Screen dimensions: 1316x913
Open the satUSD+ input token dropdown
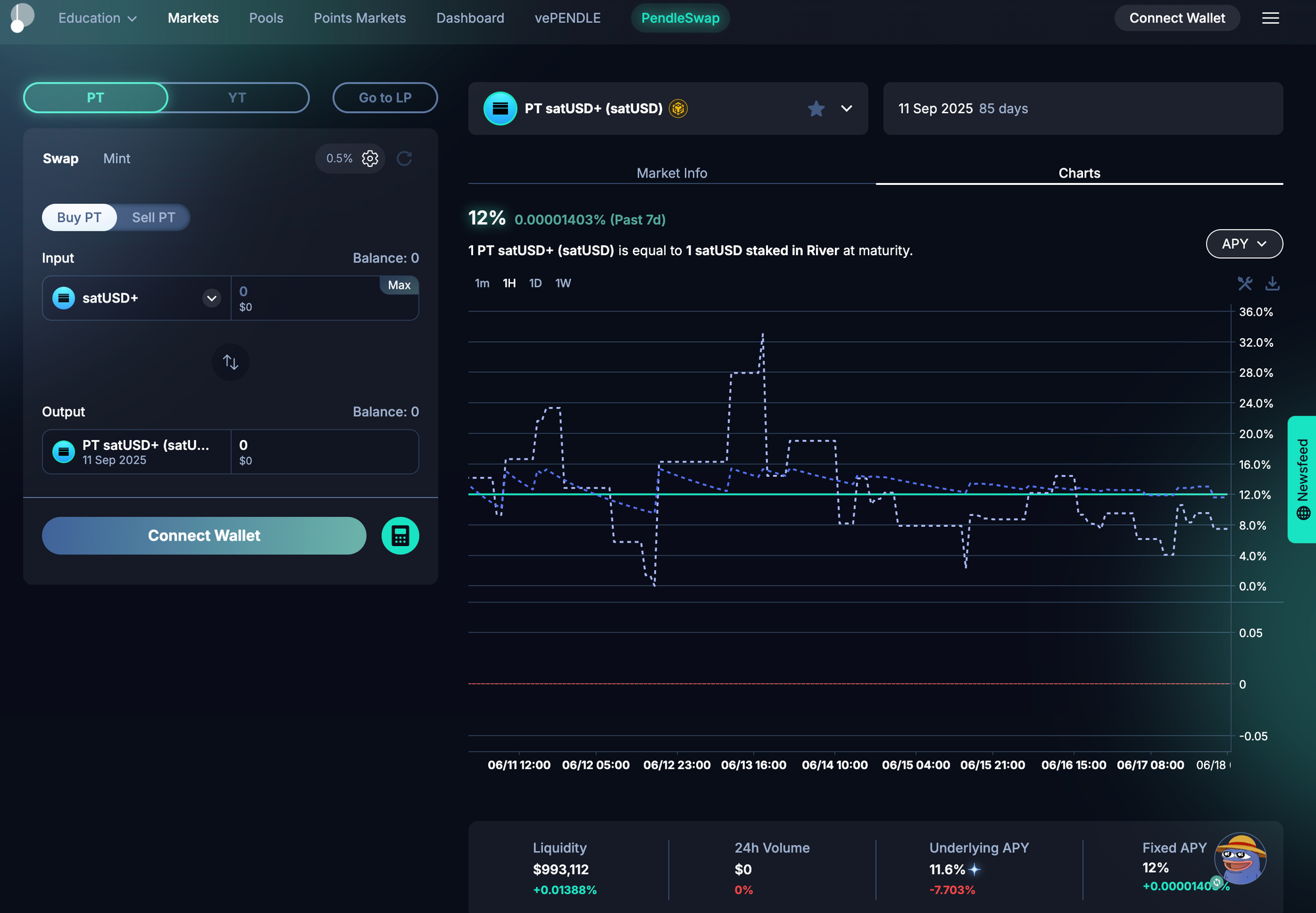(x=211, y=298)
